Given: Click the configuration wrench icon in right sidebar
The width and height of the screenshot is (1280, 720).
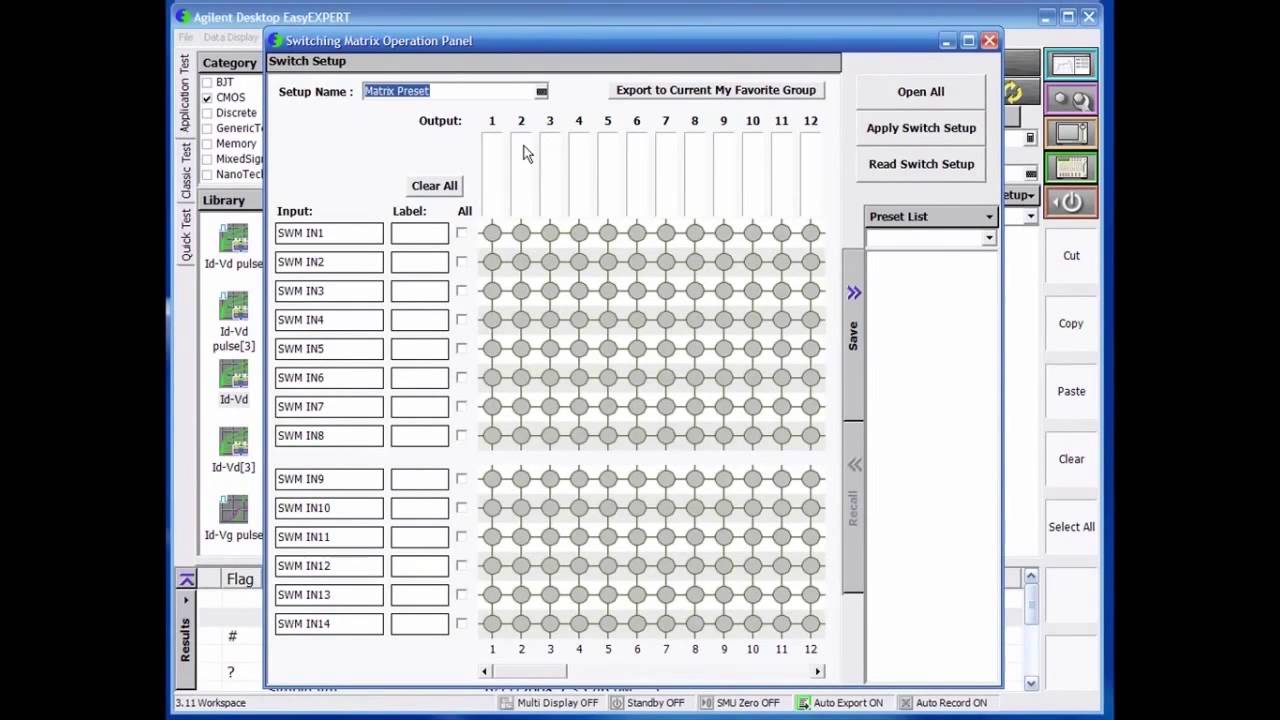Looking at the screenshot, I should tap(1071, 99).
